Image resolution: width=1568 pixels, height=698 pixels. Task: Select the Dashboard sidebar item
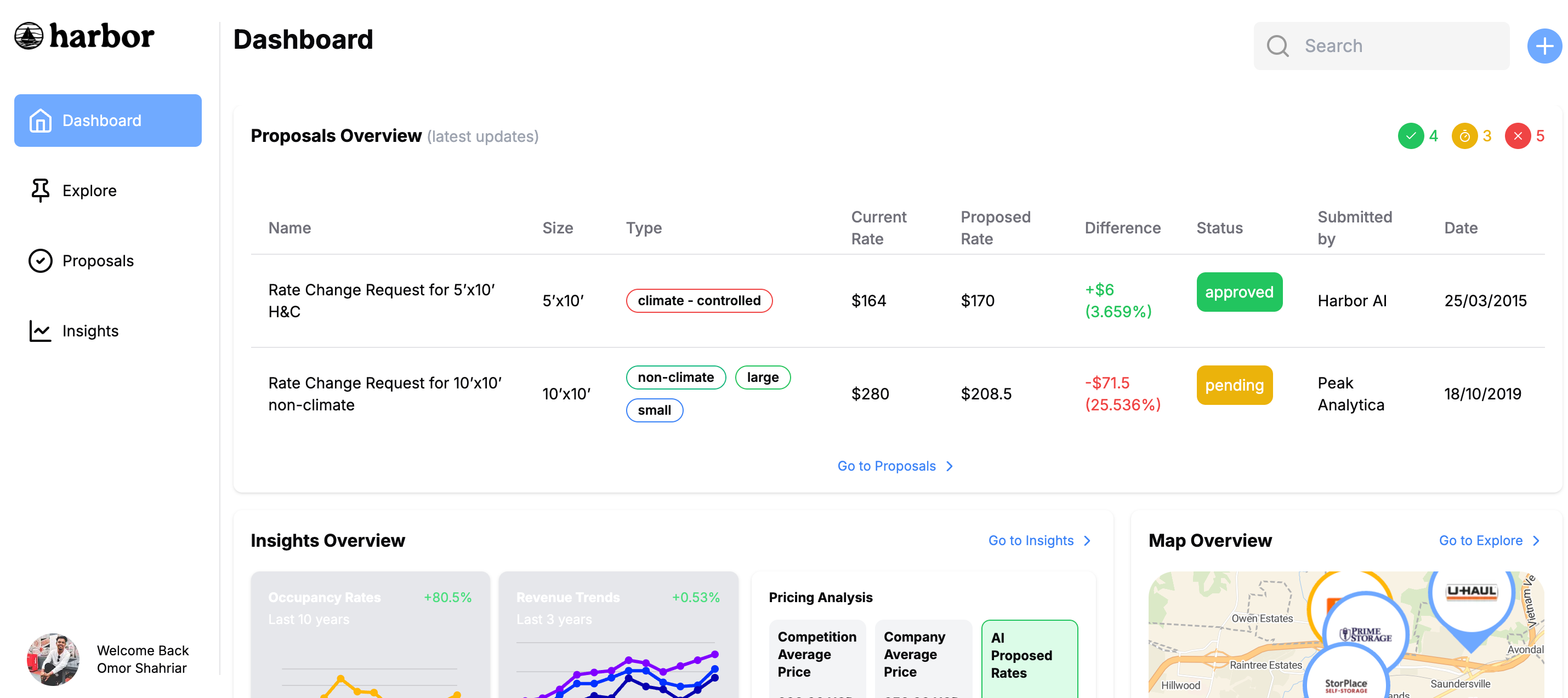(108, 121)
